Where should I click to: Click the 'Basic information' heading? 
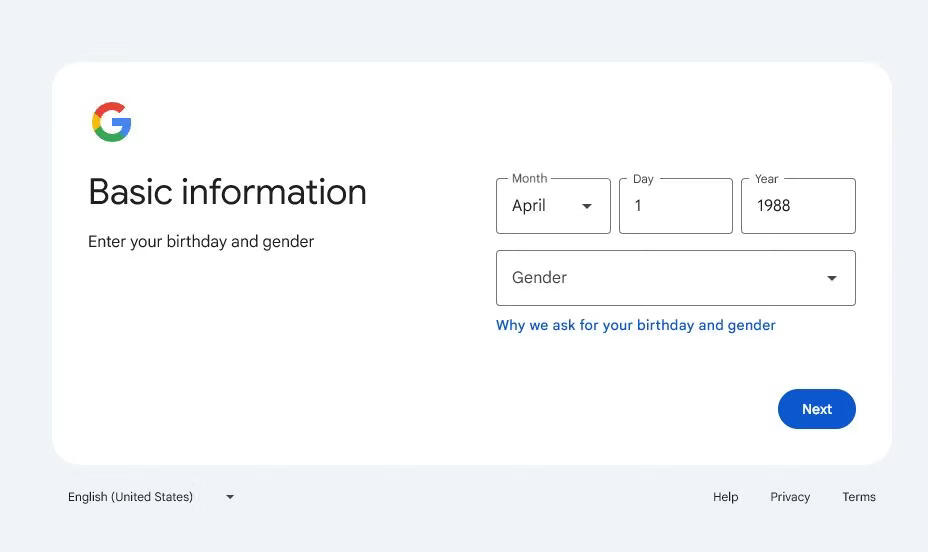coord(227,192)
